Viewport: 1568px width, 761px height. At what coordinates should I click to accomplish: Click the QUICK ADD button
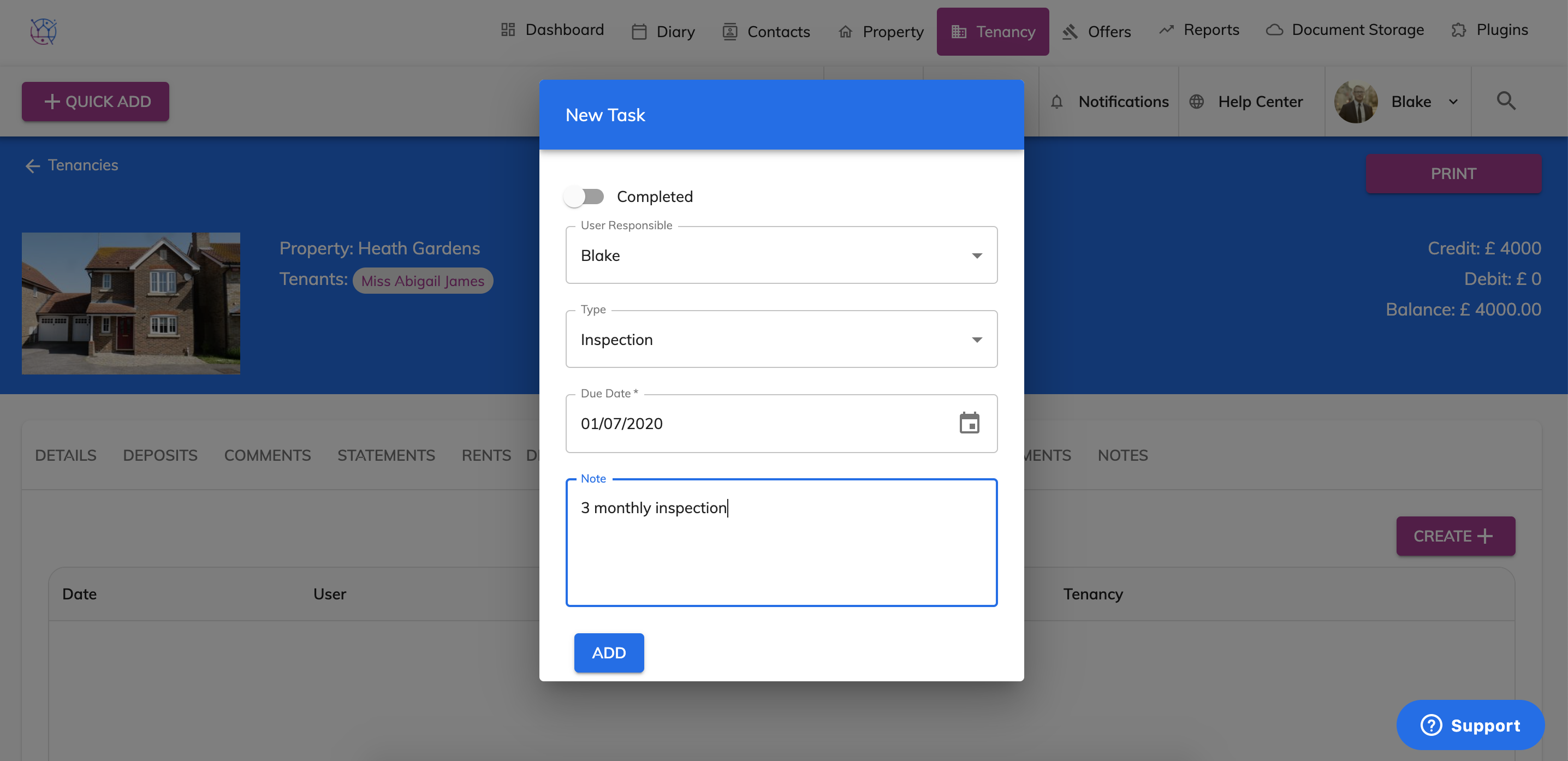pyautogui.click(x=96, y=102)
